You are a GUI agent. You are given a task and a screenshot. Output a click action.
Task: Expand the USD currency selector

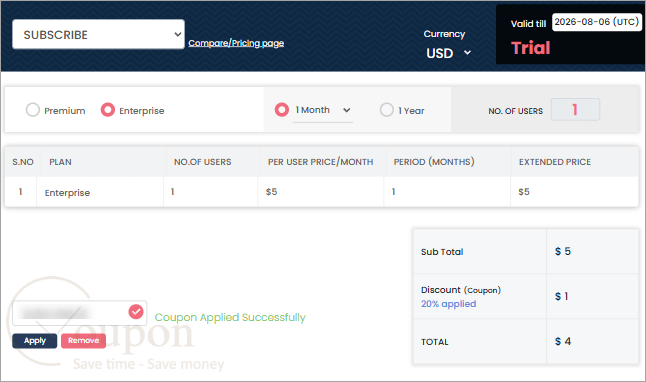tap(448, 53)
